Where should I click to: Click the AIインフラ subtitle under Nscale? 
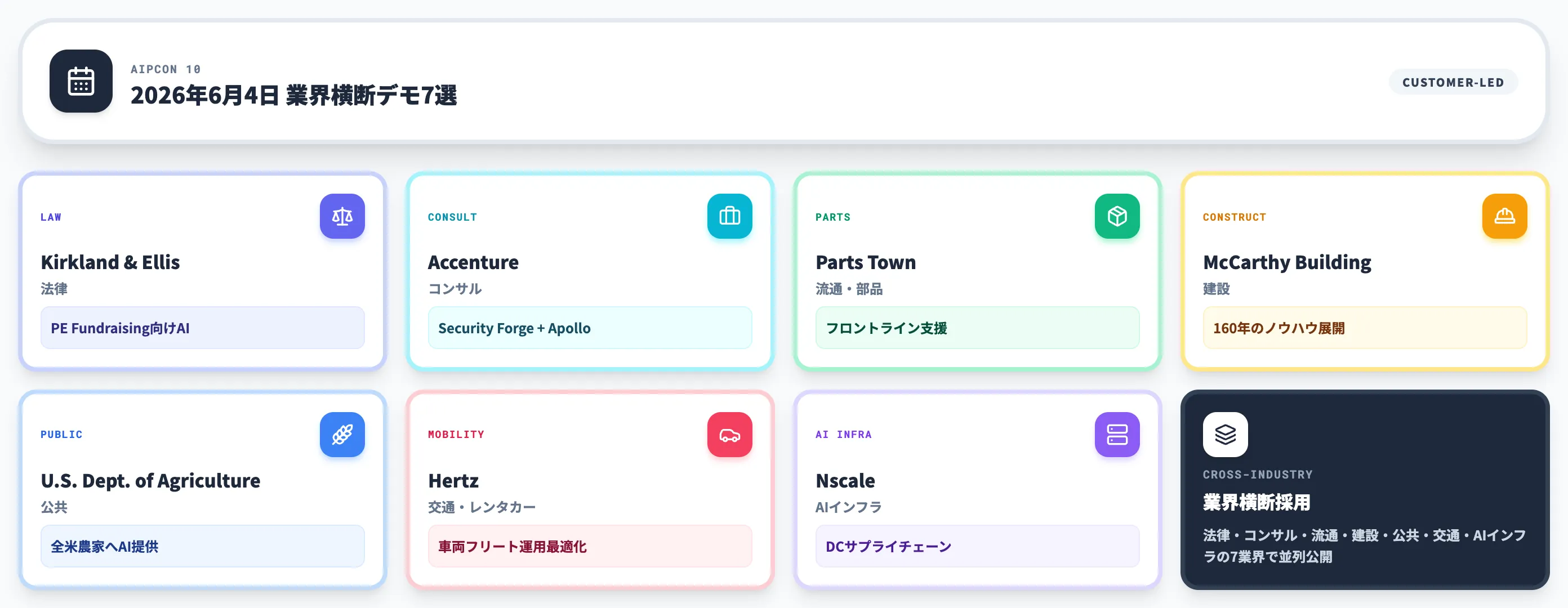point(849,507)
